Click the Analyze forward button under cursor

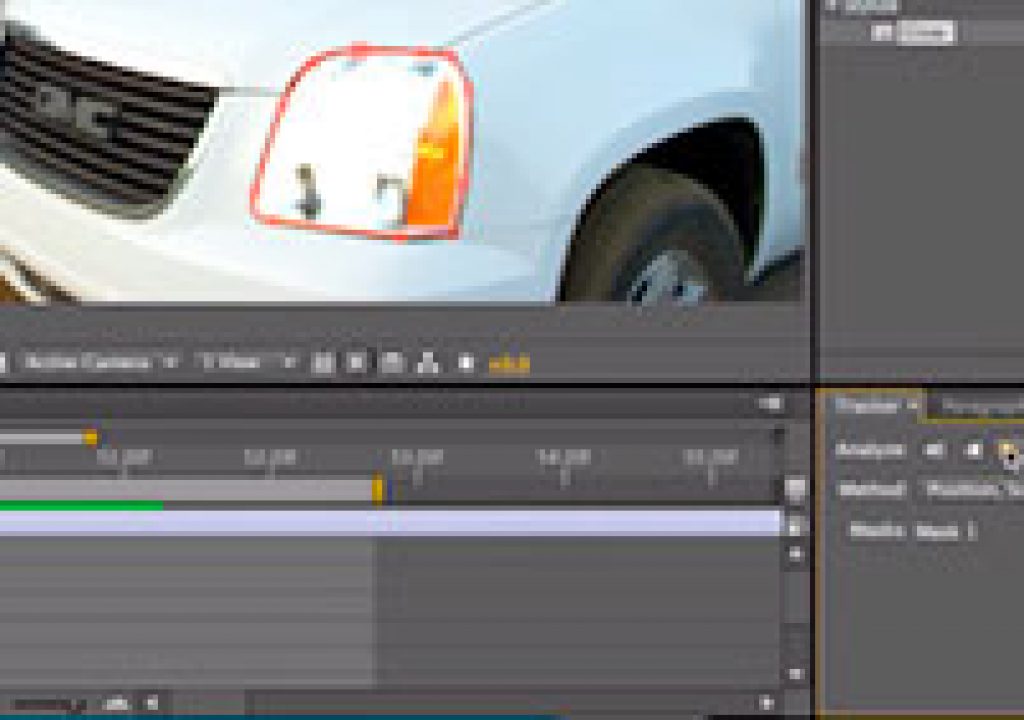pos(1008,450)
